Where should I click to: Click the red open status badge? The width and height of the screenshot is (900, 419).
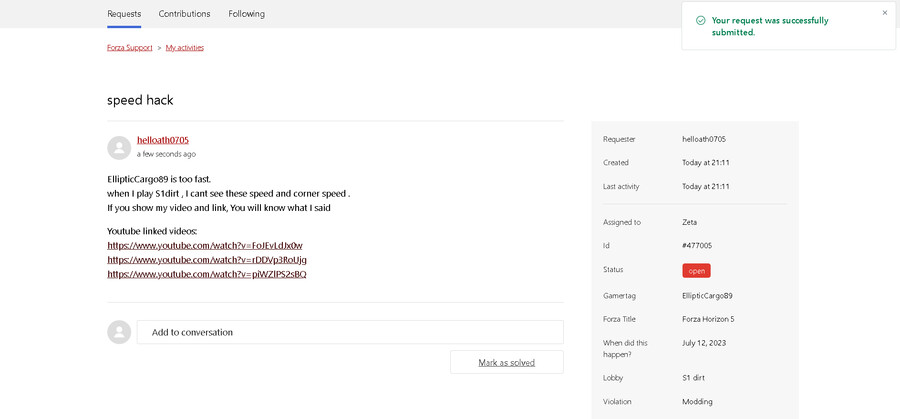tap(696, 270)
